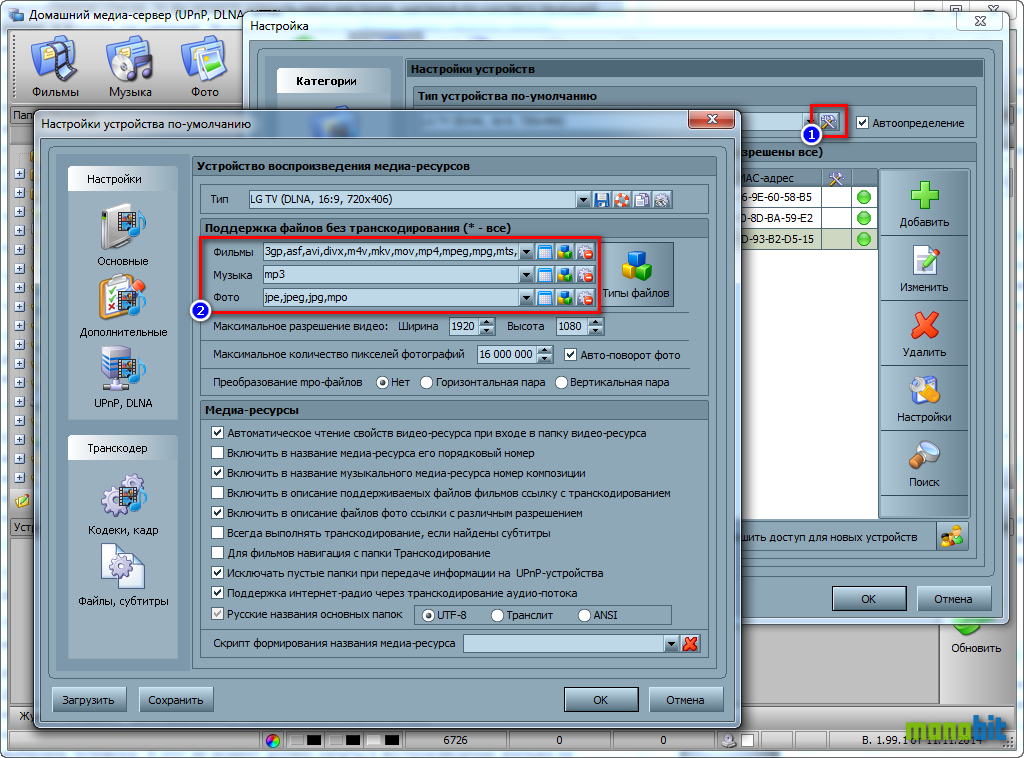Screen dimensions: 1024x758
Task: Click colored cubes icon in Фильмы row
Action: [565, 252]
